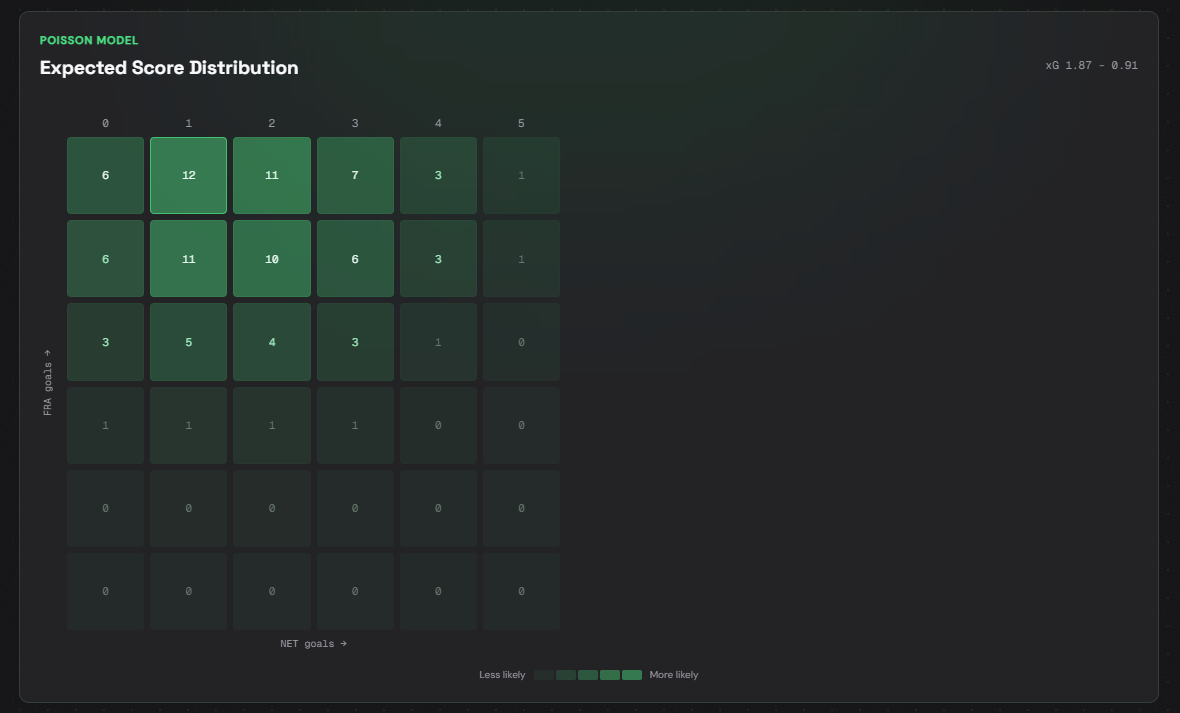Click the fourth legend swatch from left
The height and width of the screenshot is (713, 1180).
click(610, 675)
